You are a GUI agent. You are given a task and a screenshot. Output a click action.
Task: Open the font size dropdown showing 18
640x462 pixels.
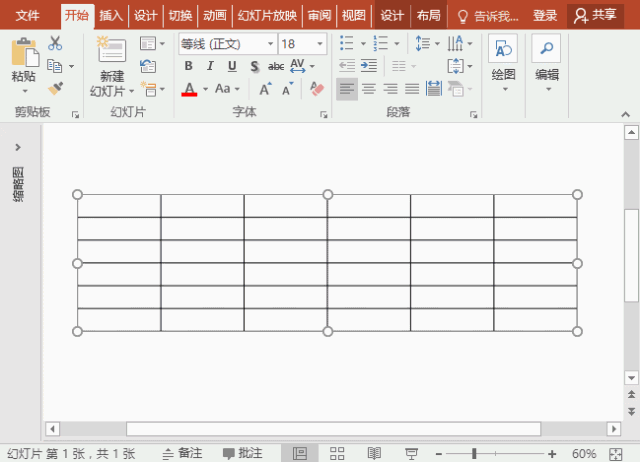[x=320, y=44]
